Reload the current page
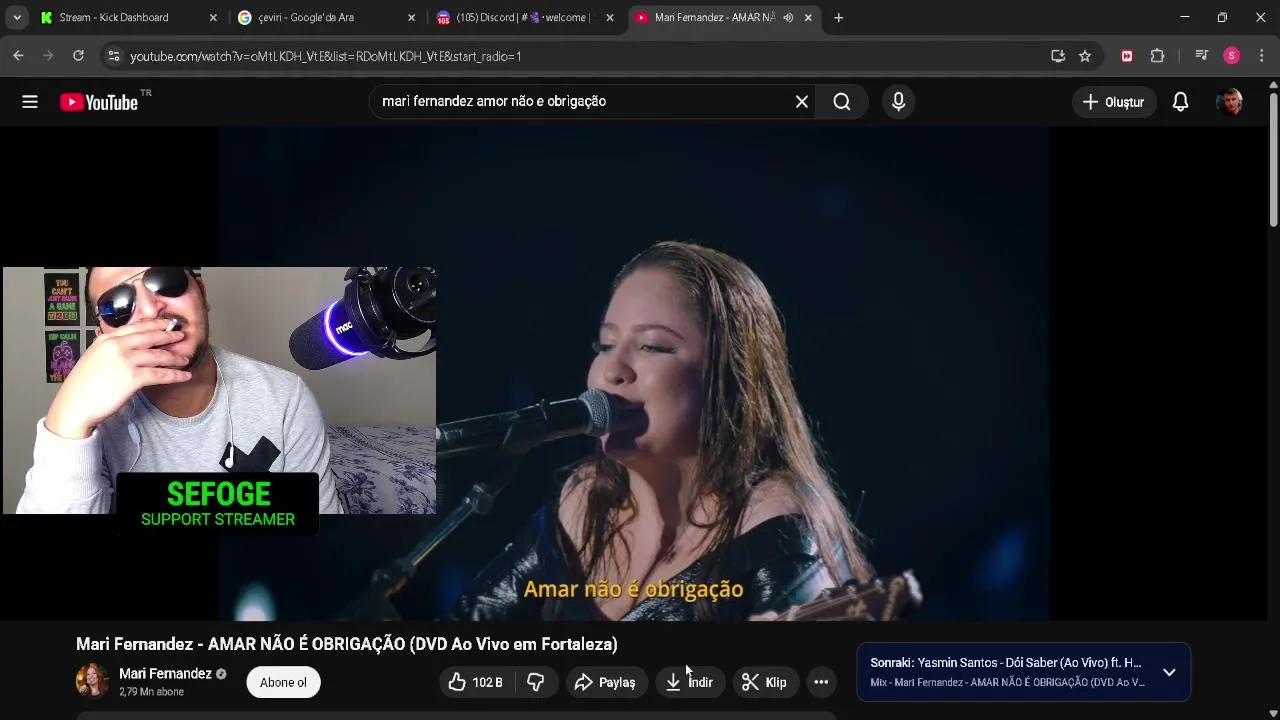Image resolution: width=1280 pixels, height=720 pixels. click(78, 56)
